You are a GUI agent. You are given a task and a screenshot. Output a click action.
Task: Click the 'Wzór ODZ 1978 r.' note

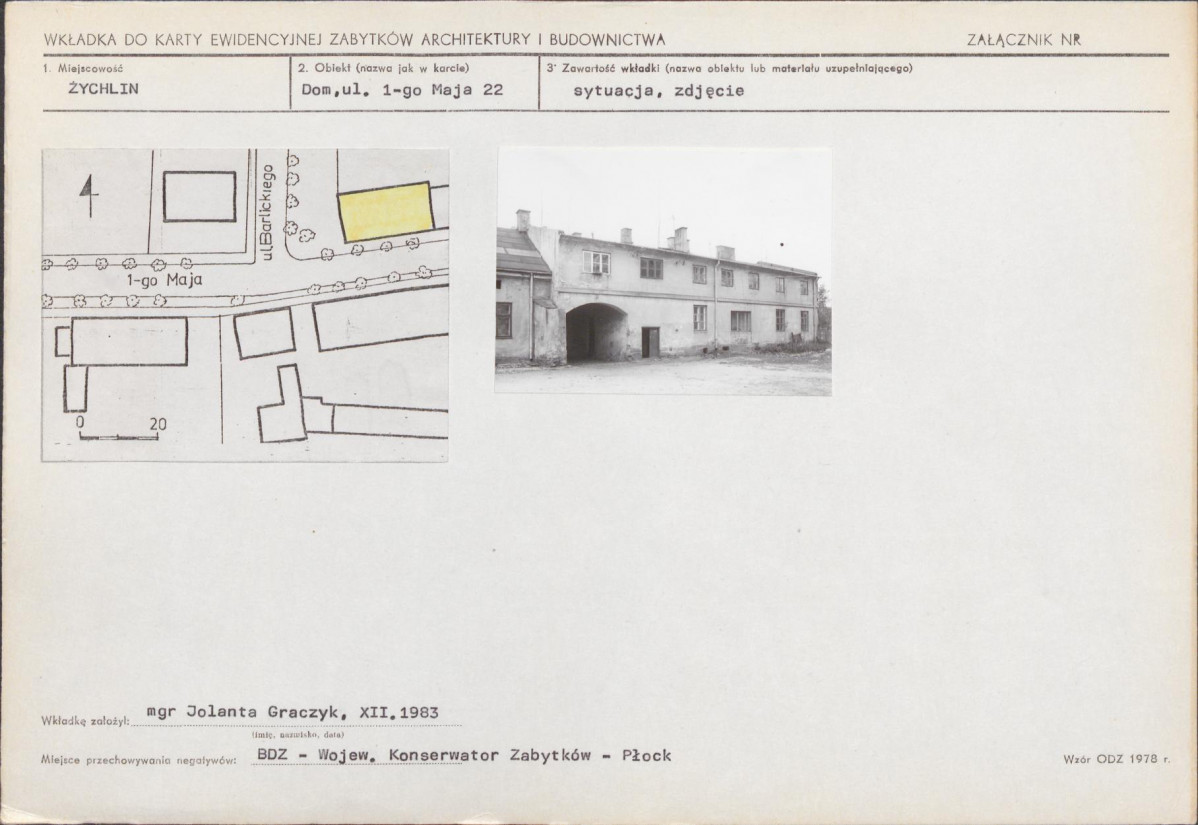[1116, 759]
